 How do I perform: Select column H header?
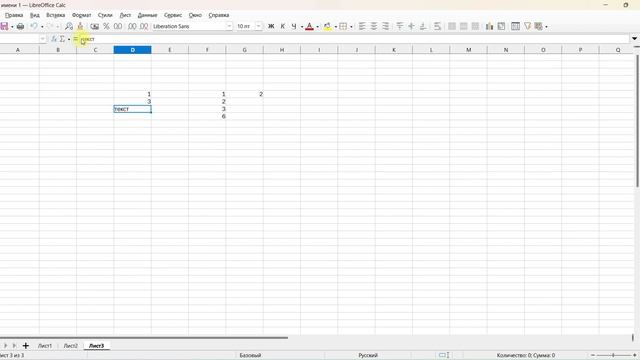pyautogui.click(x=282, y=50)
